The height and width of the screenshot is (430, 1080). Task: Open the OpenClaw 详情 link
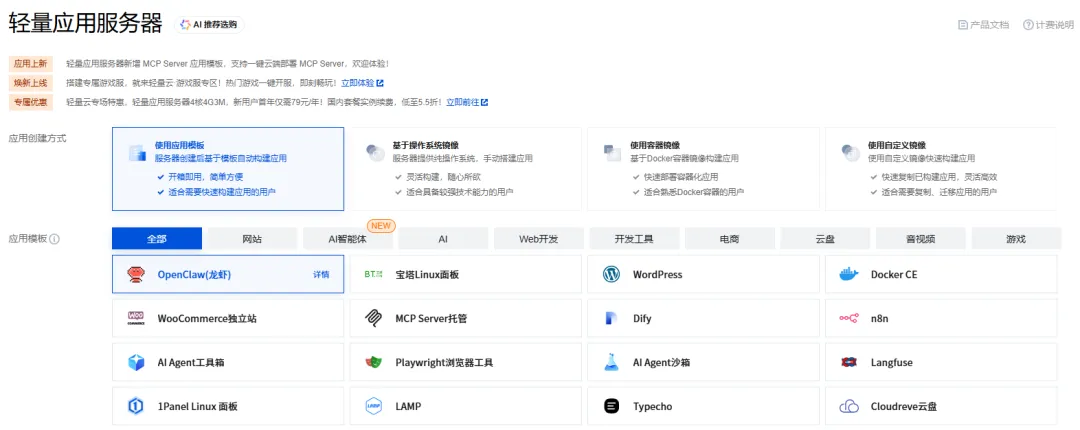(x=321, y=274)
